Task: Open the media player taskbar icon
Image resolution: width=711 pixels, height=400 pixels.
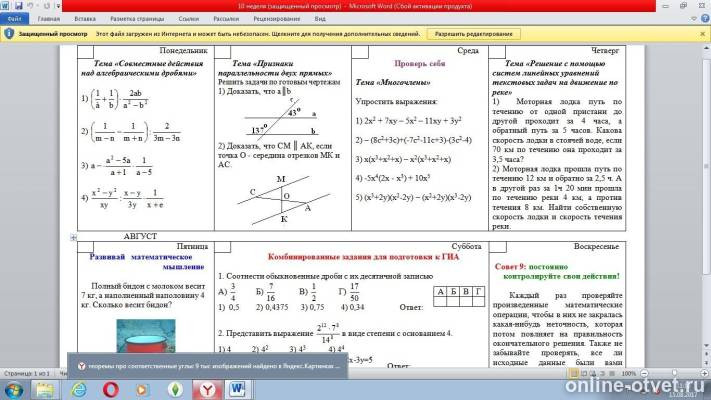Action: pyautogui.click(x=142, y=390)
